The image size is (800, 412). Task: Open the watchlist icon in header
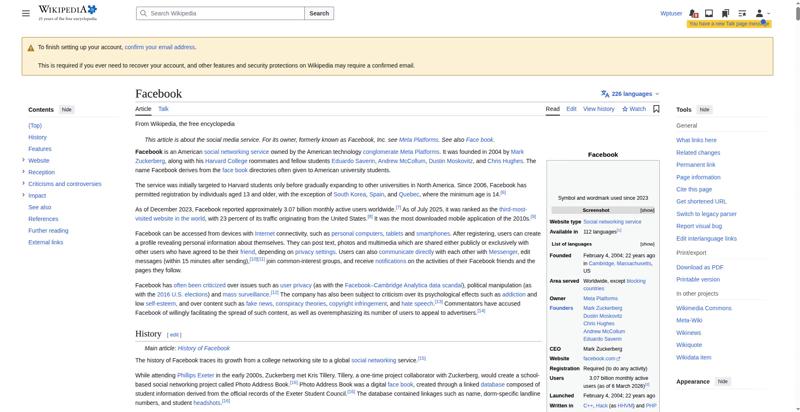point(742,13)
